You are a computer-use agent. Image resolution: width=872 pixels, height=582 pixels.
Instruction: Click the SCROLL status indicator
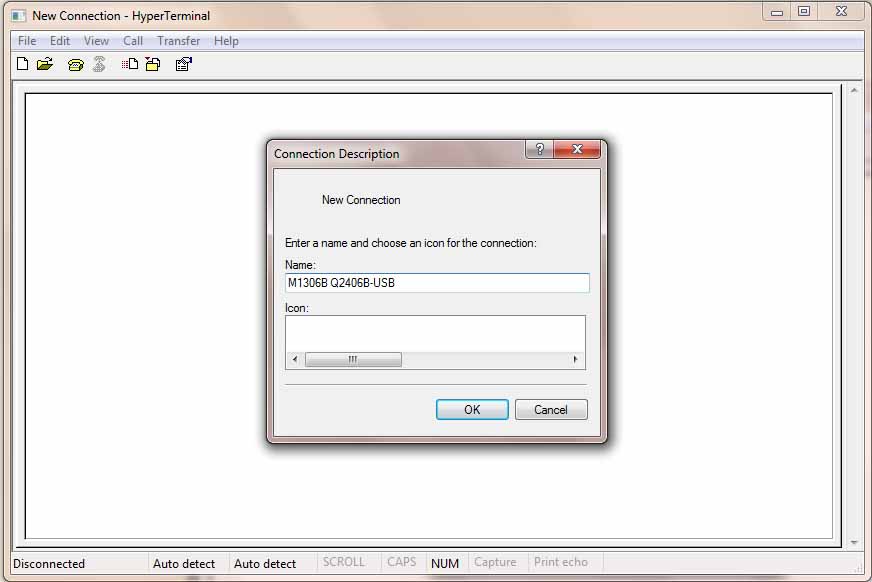coord(344,562)
